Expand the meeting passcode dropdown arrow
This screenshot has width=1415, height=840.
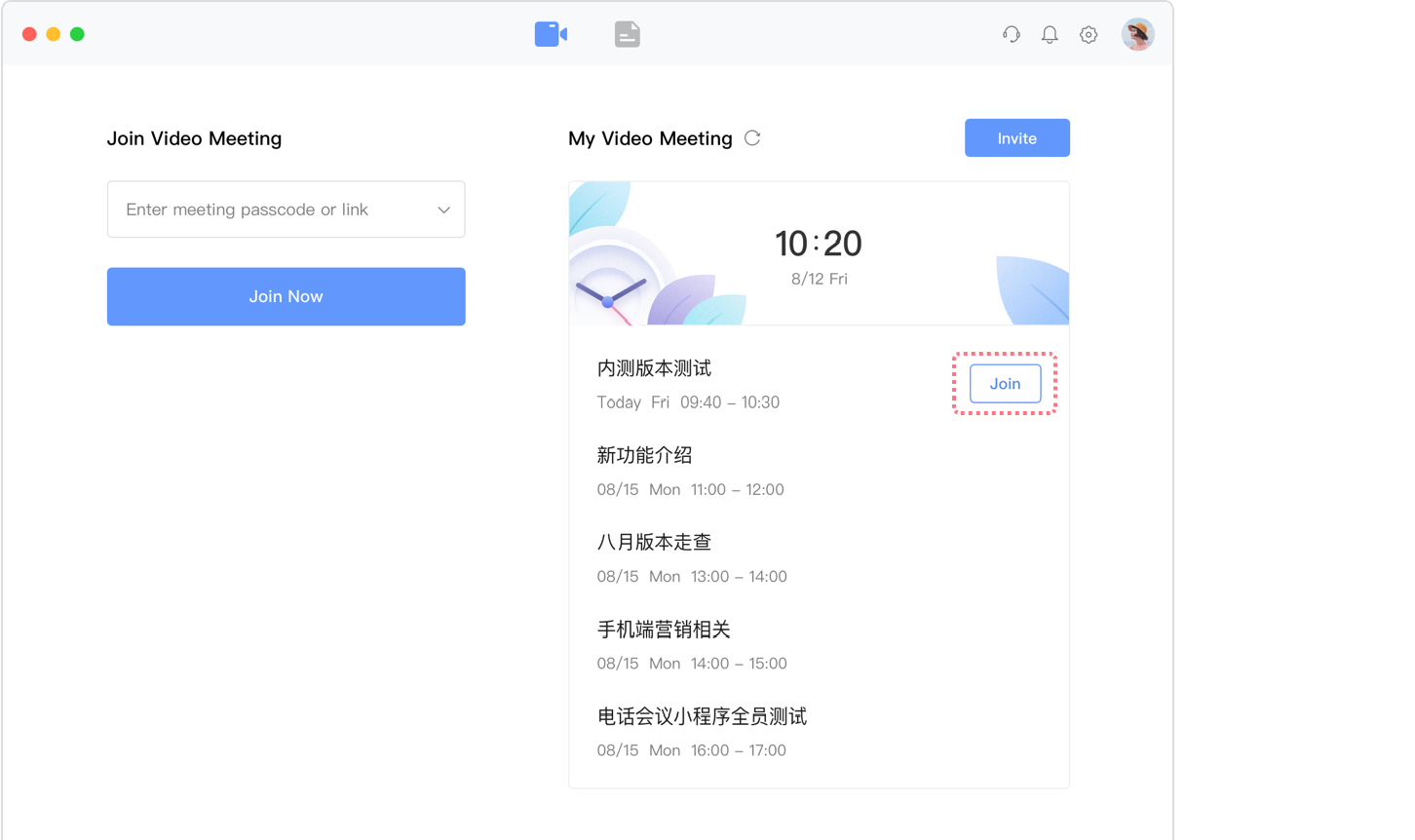443,210
